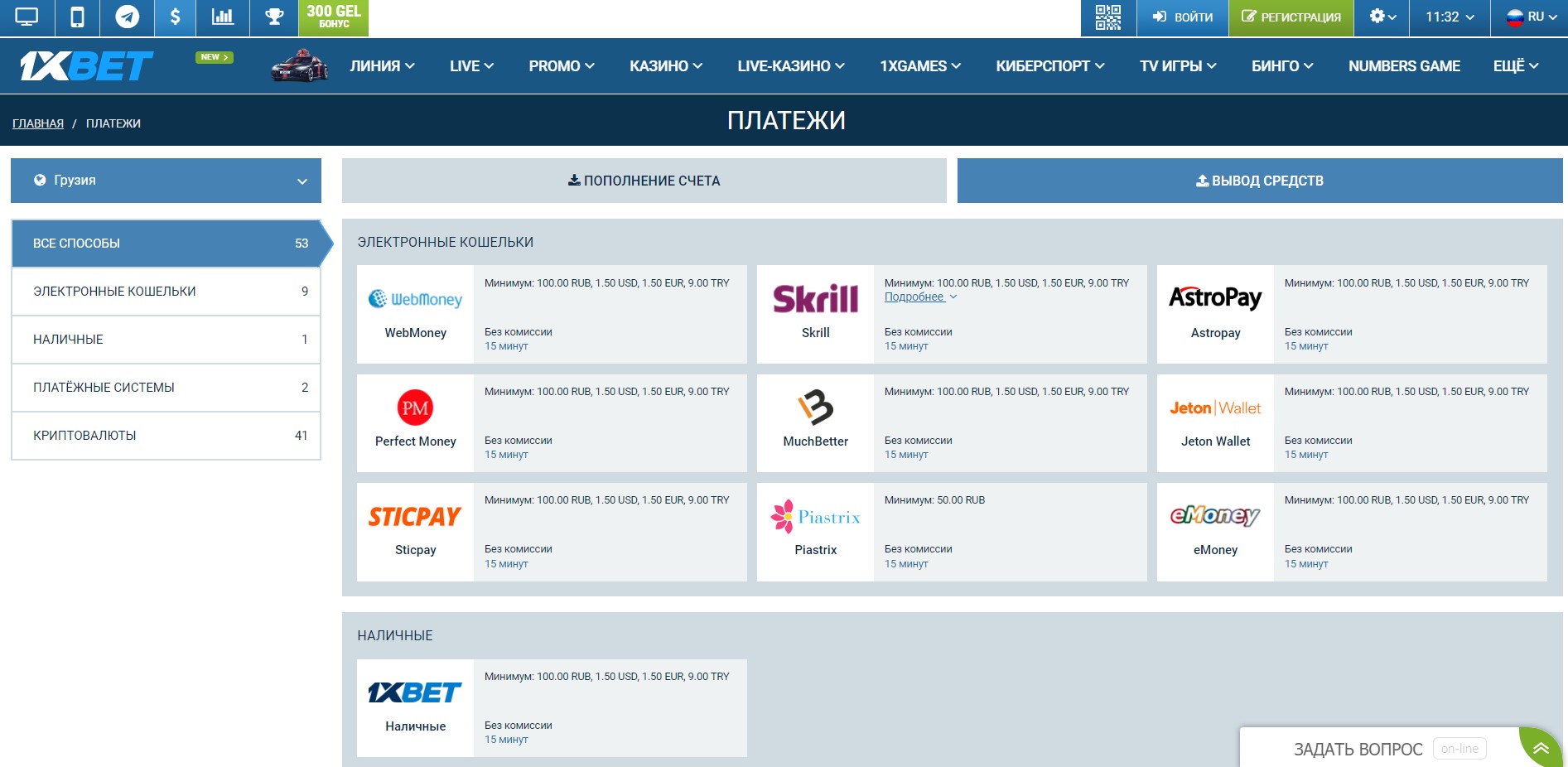Click the Электронные кошельки section heading
Screen dimensions: 1568x767
click(446, 242)
